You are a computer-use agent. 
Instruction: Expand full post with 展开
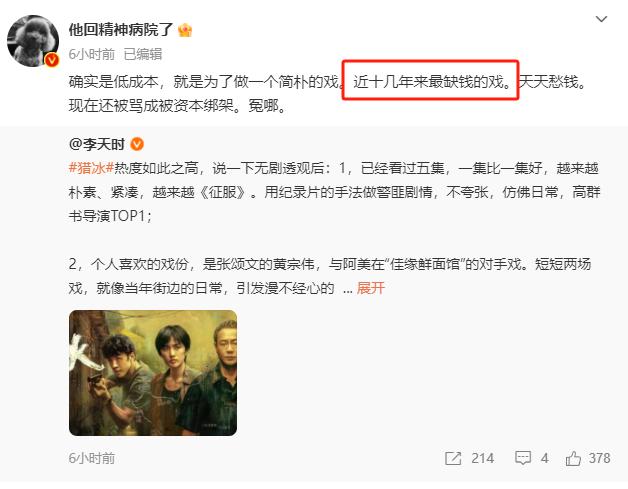370,288
